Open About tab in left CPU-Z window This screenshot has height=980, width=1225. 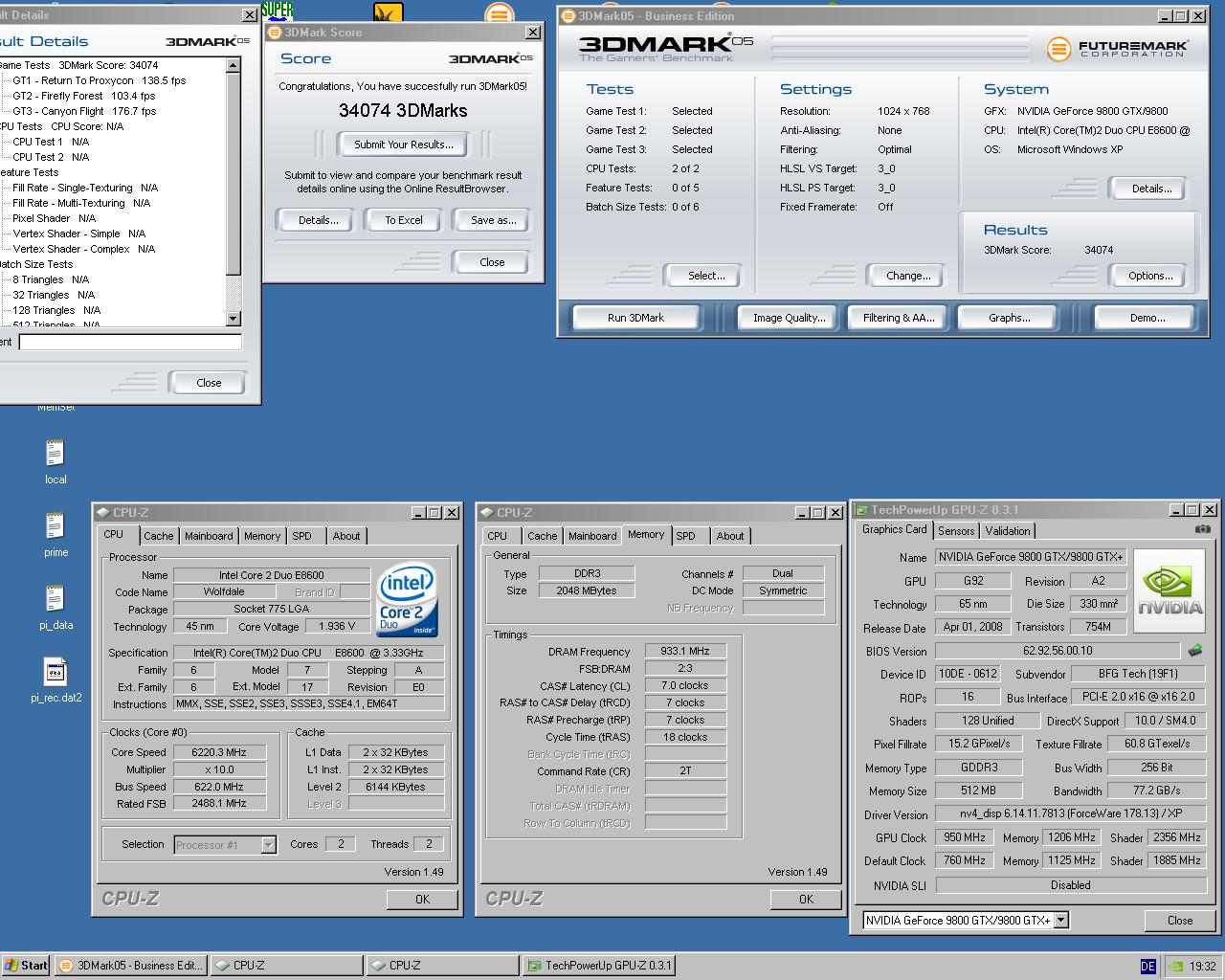tap(346, 536)
